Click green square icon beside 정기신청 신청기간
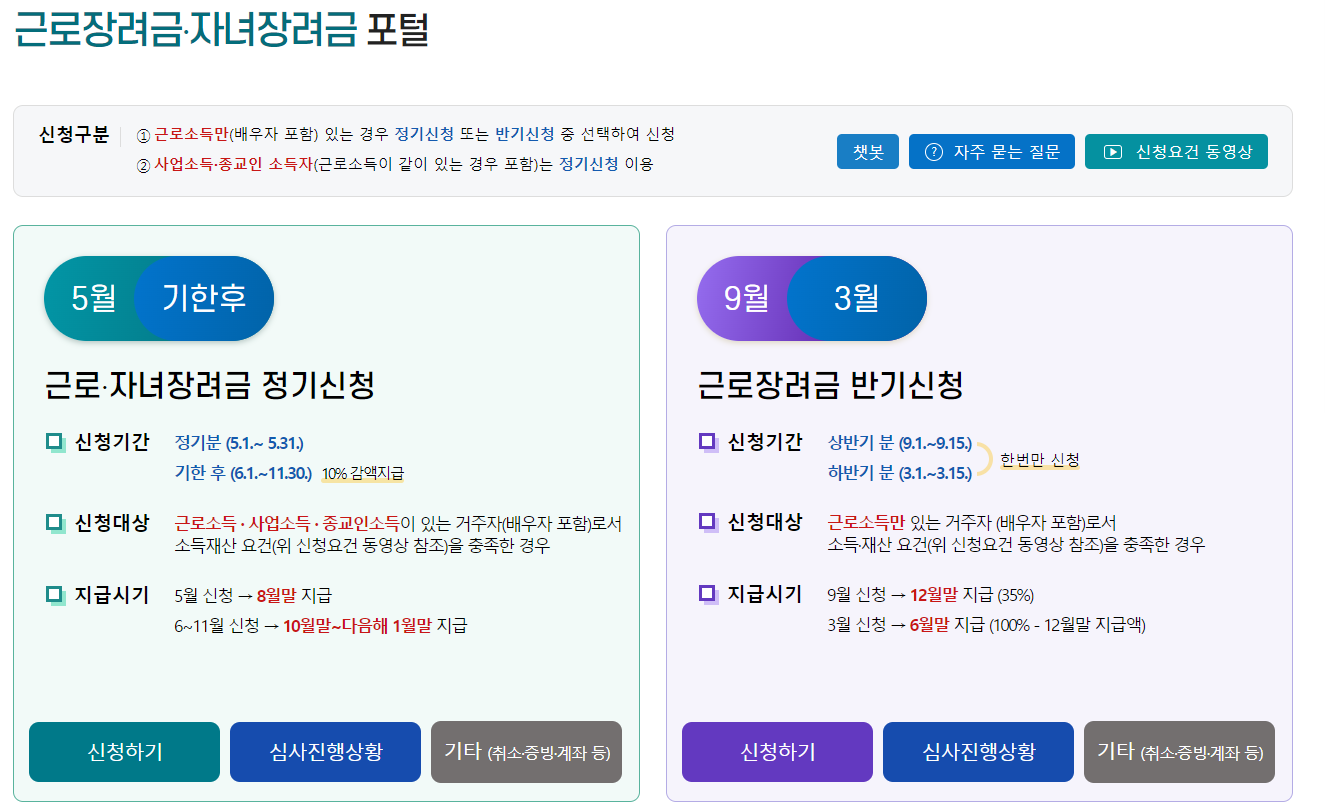This screenshot has height=812, width=1325. coord(55,442)
